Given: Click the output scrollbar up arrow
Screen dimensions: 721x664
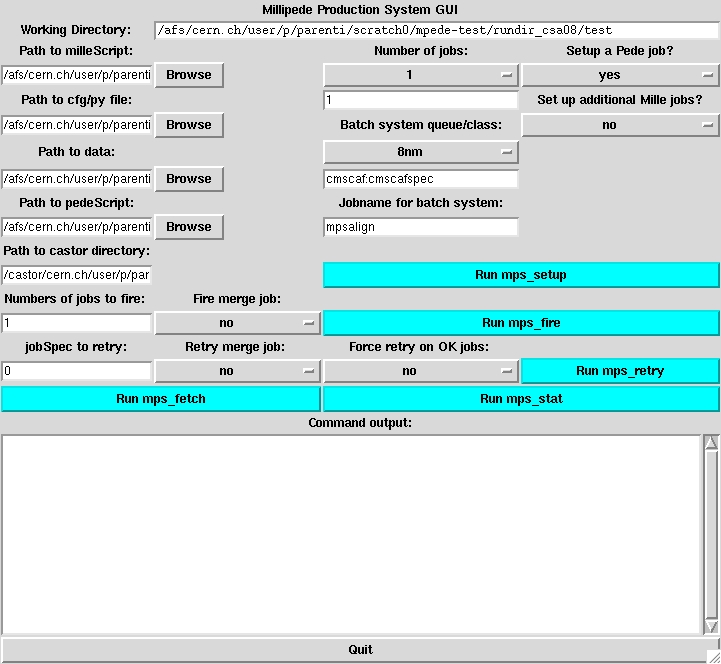Looking at the screenshot, I should [x=711, y=442].
